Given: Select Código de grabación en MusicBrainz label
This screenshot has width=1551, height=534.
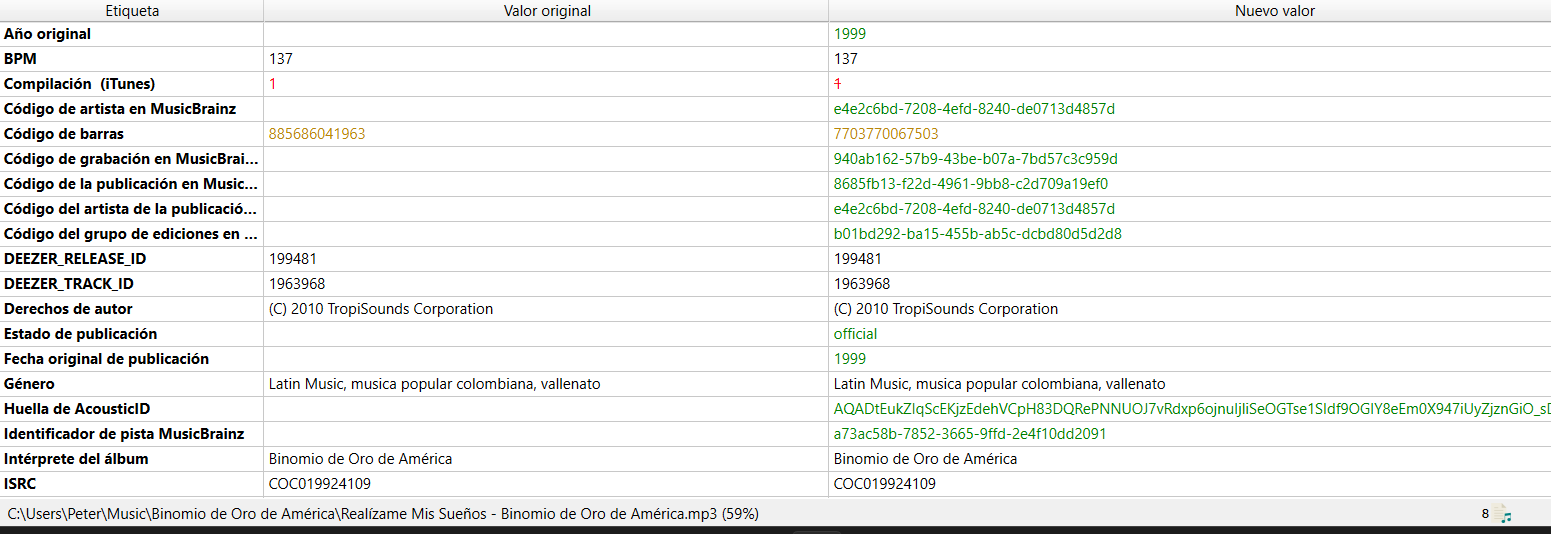Looking at the screenshot, I should 131,159.
